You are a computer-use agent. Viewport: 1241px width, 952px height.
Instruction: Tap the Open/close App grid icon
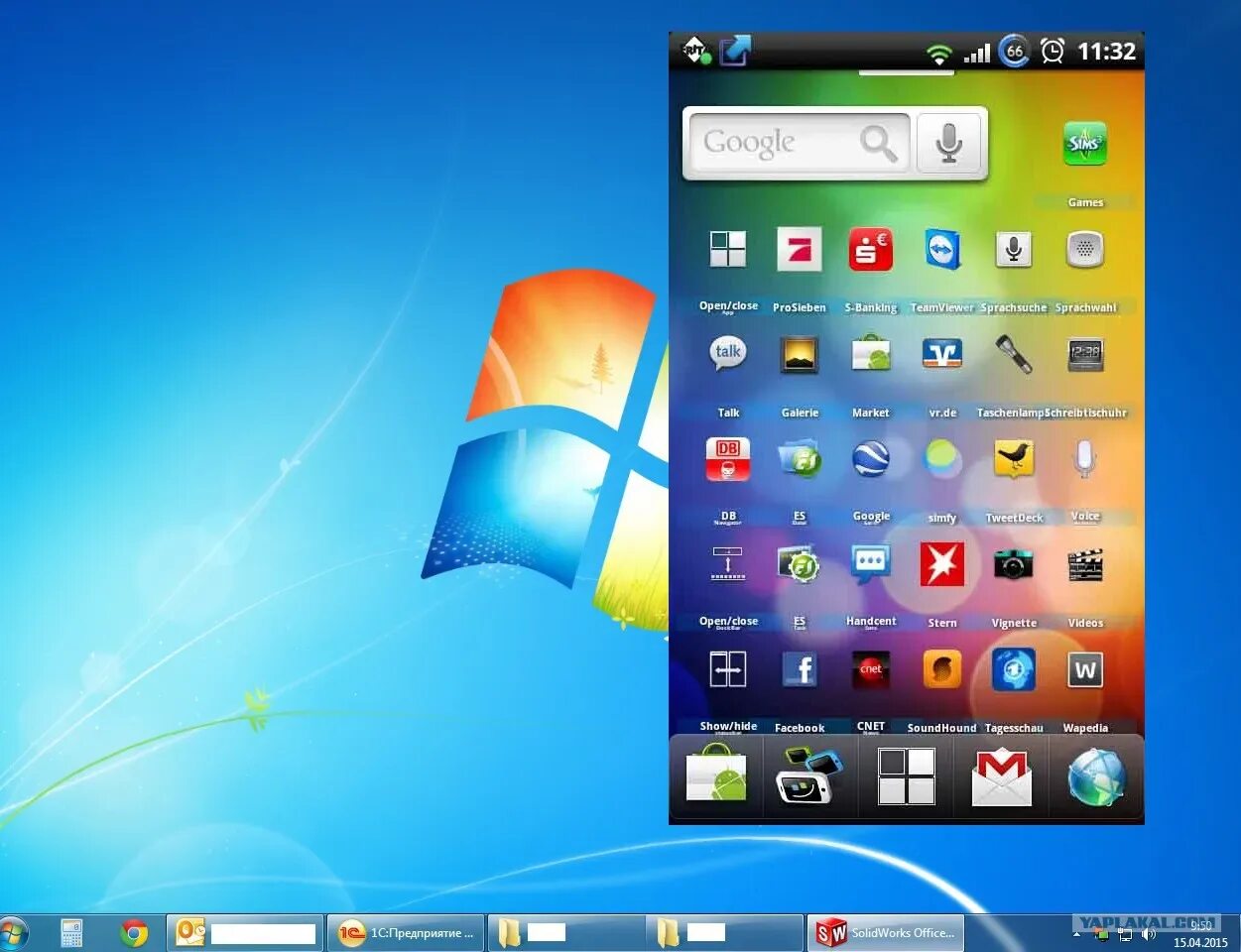pos(728,249)
